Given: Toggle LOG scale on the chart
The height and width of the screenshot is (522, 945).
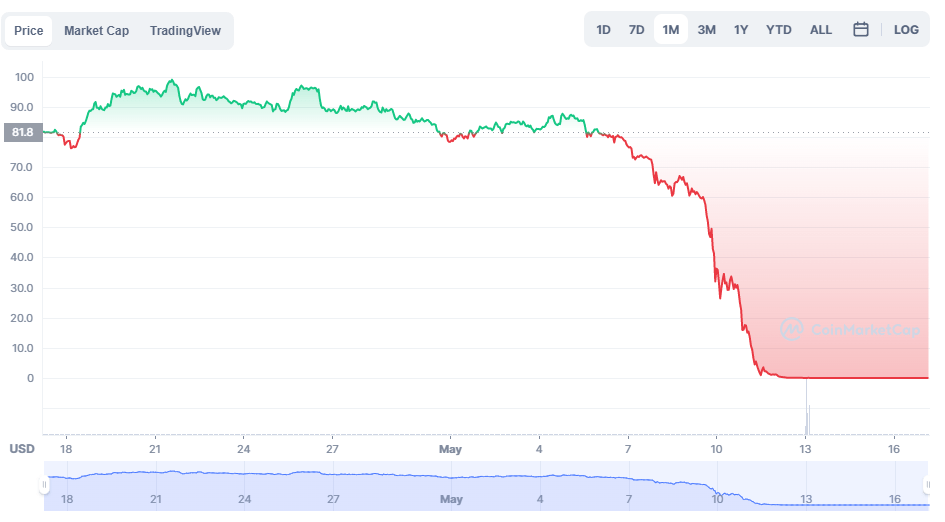Looking at the screenshot, I should (x=906, y=30).
